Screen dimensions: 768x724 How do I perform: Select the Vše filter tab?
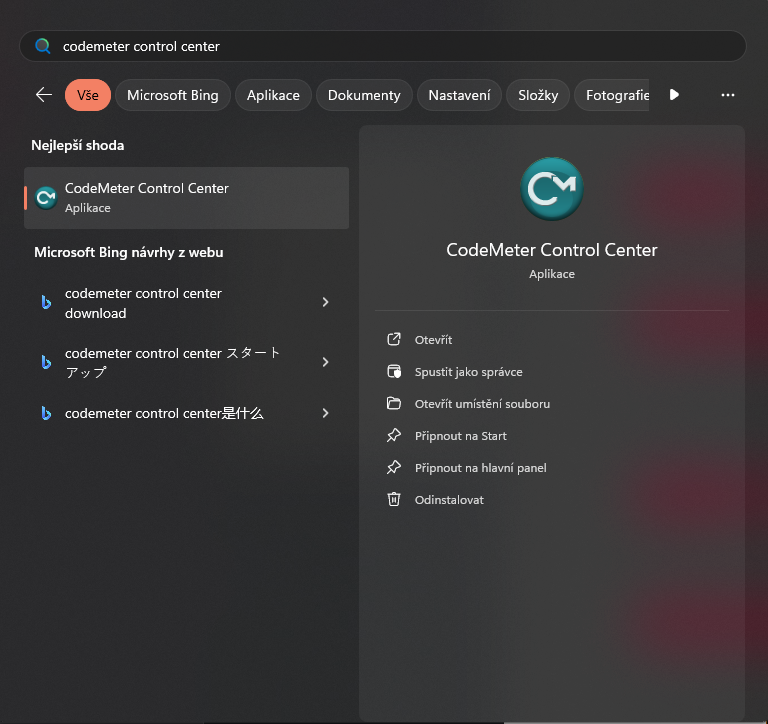88,95
